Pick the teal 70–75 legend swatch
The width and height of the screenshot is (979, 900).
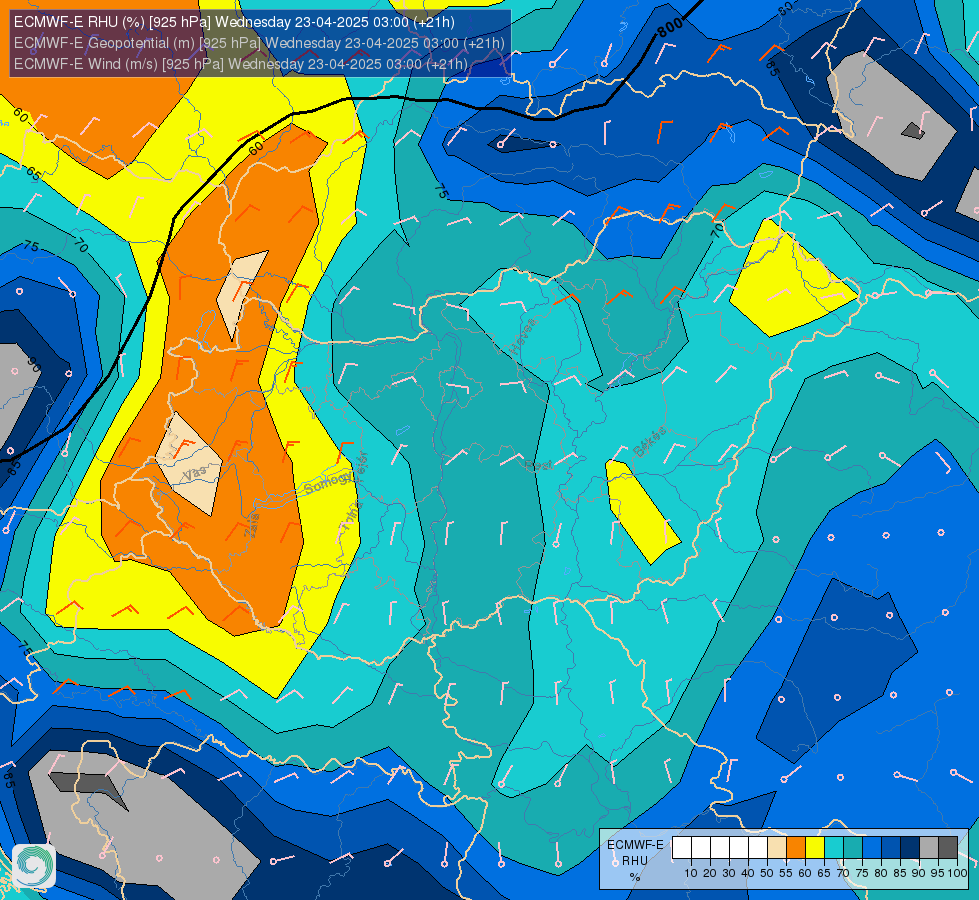click(853, 848)
